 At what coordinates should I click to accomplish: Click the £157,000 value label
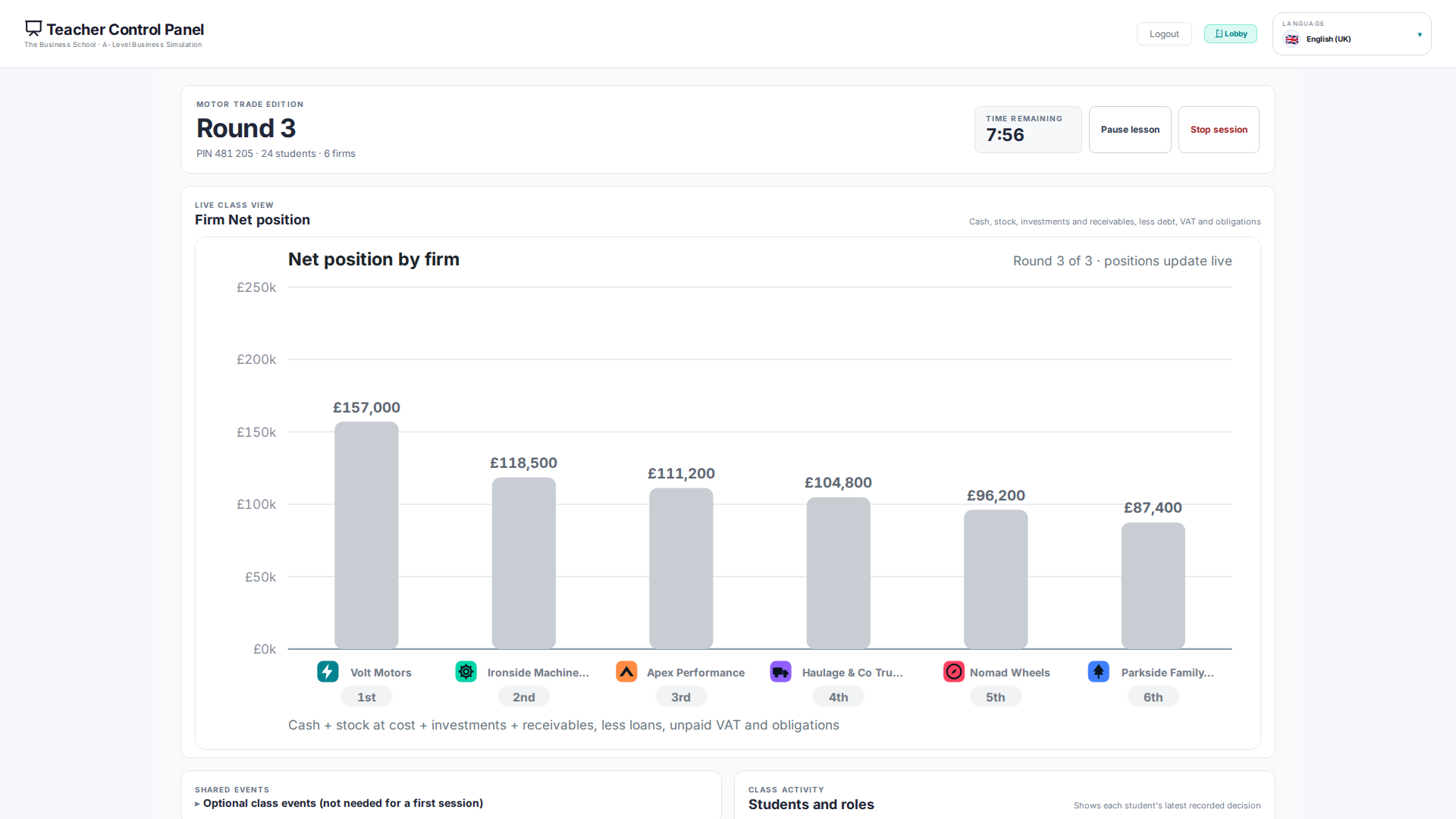coord(366,407)
